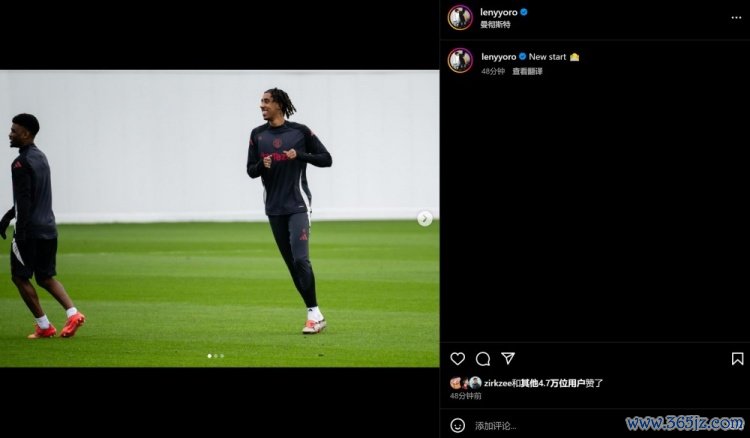View list of 4.7万 other likers
Screen dimensions: 750x438
point(553,383)
